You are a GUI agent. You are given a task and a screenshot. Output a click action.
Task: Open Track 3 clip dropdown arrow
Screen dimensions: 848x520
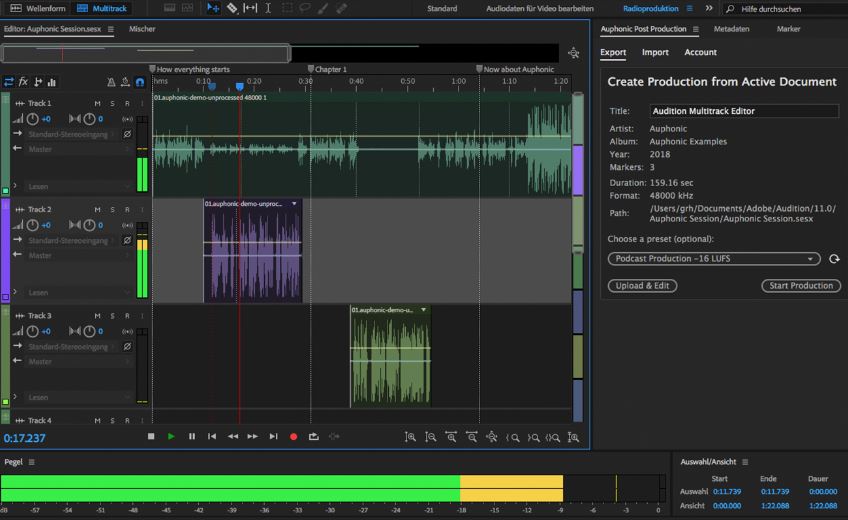[x=423, y=310]
